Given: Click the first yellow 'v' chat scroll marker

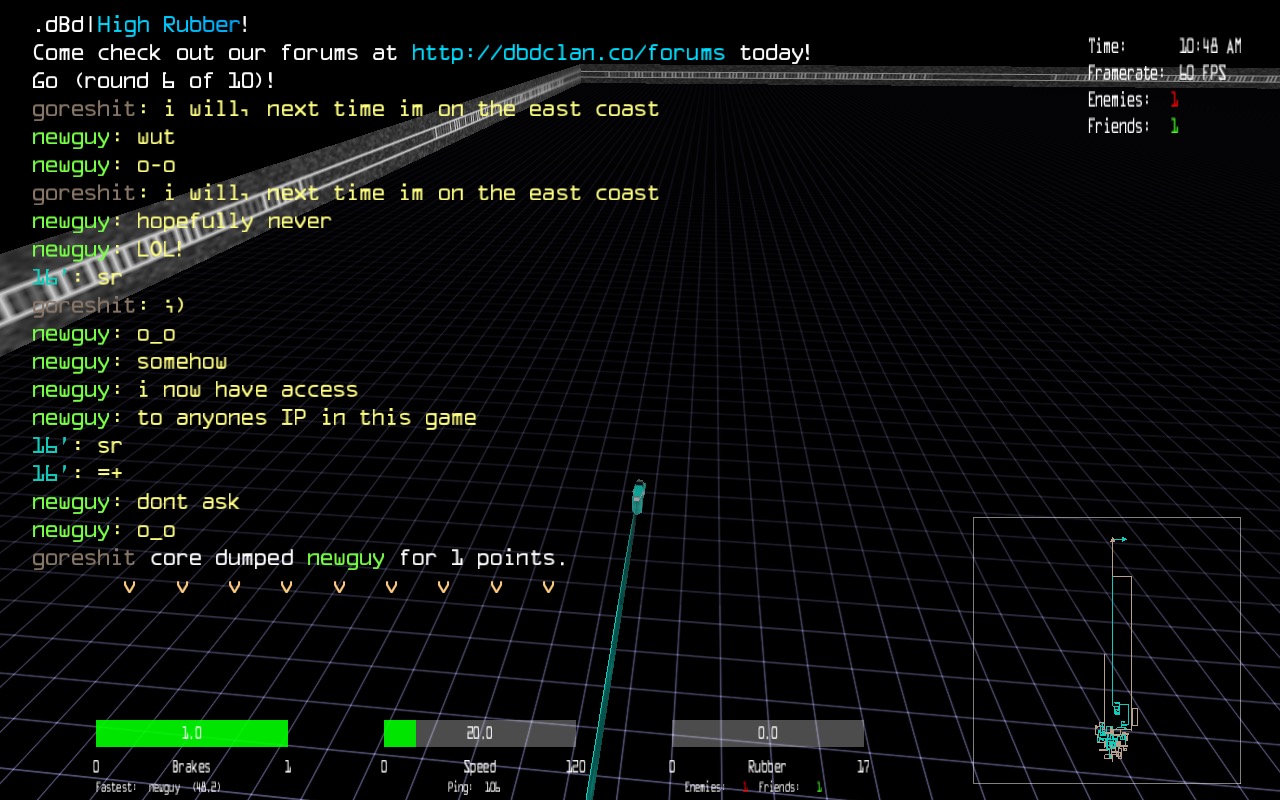Looking at the screenshot, I should [x=129, y=587].
